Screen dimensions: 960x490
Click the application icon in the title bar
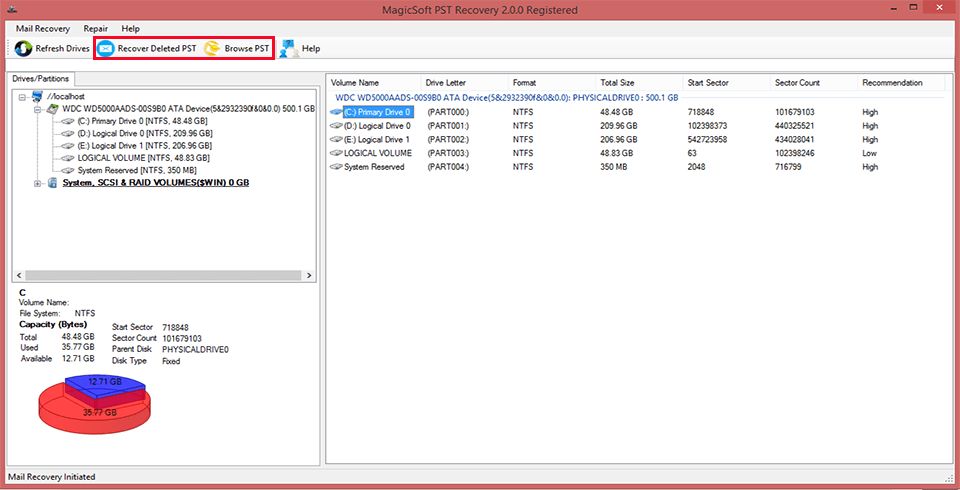11,9
